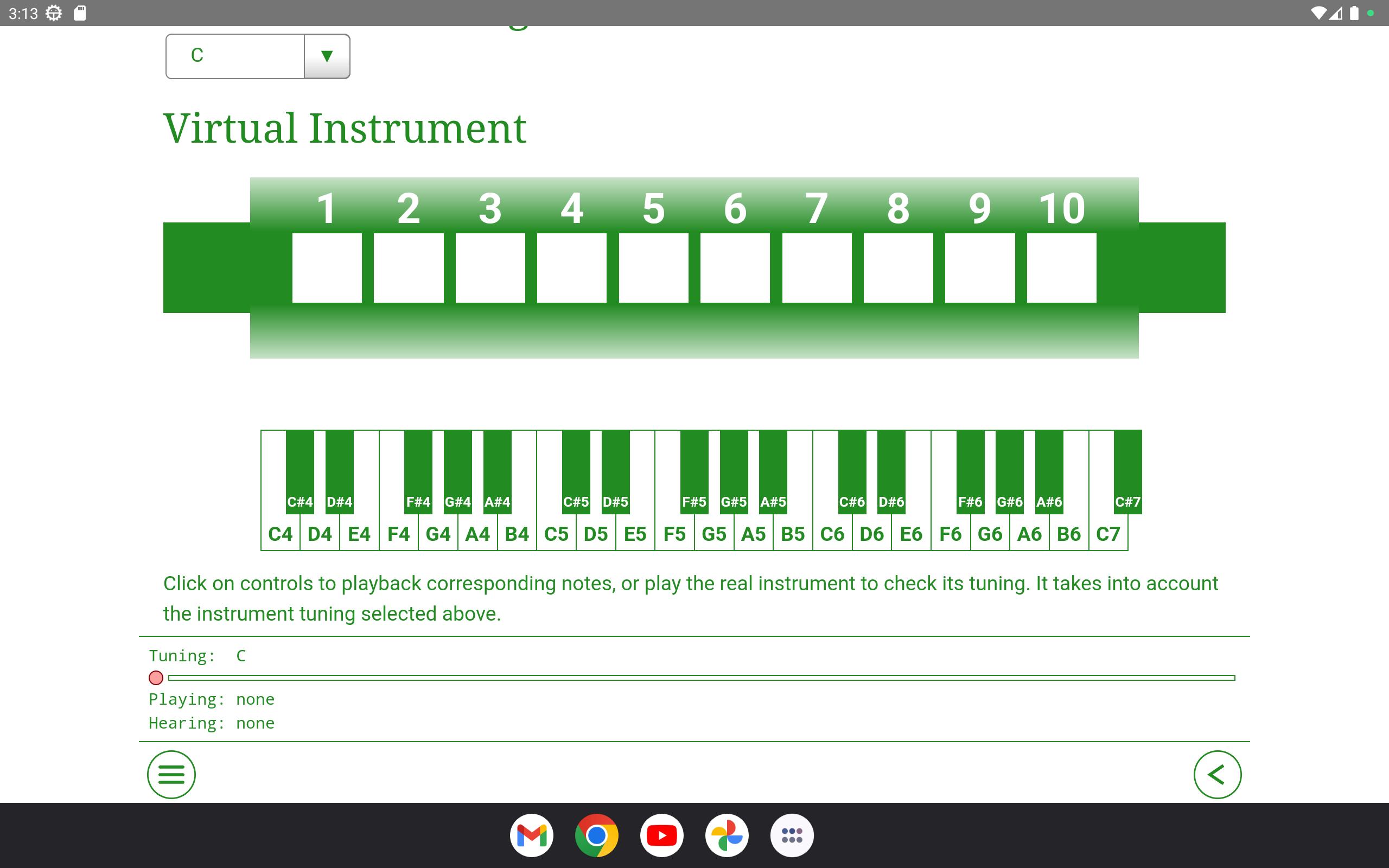Tap the Wi-Fi status icon
This screenshot has height=868, width=1389.
tap(1318, 13)
